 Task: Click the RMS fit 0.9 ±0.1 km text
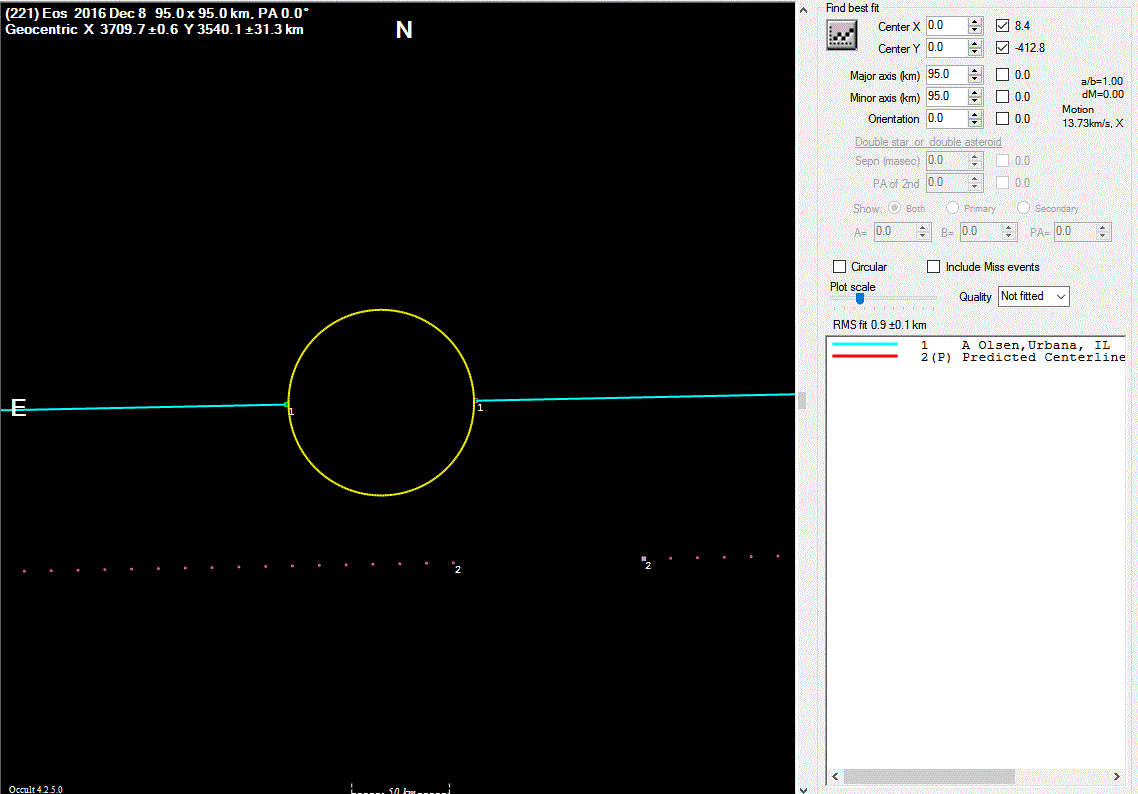880,324
